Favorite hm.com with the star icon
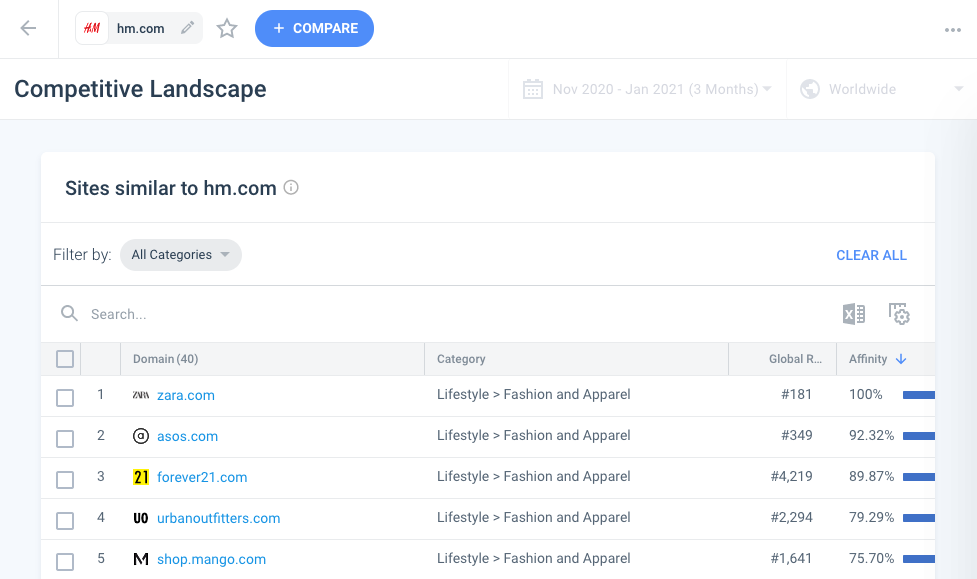The height and width of the screenshot is (579, 977). [227, 28]
